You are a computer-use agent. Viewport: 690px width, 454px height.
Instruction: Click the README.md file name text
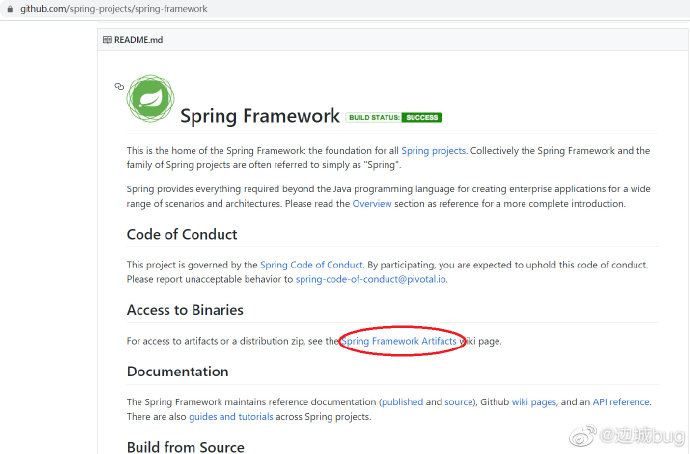(x=139, y=40)
